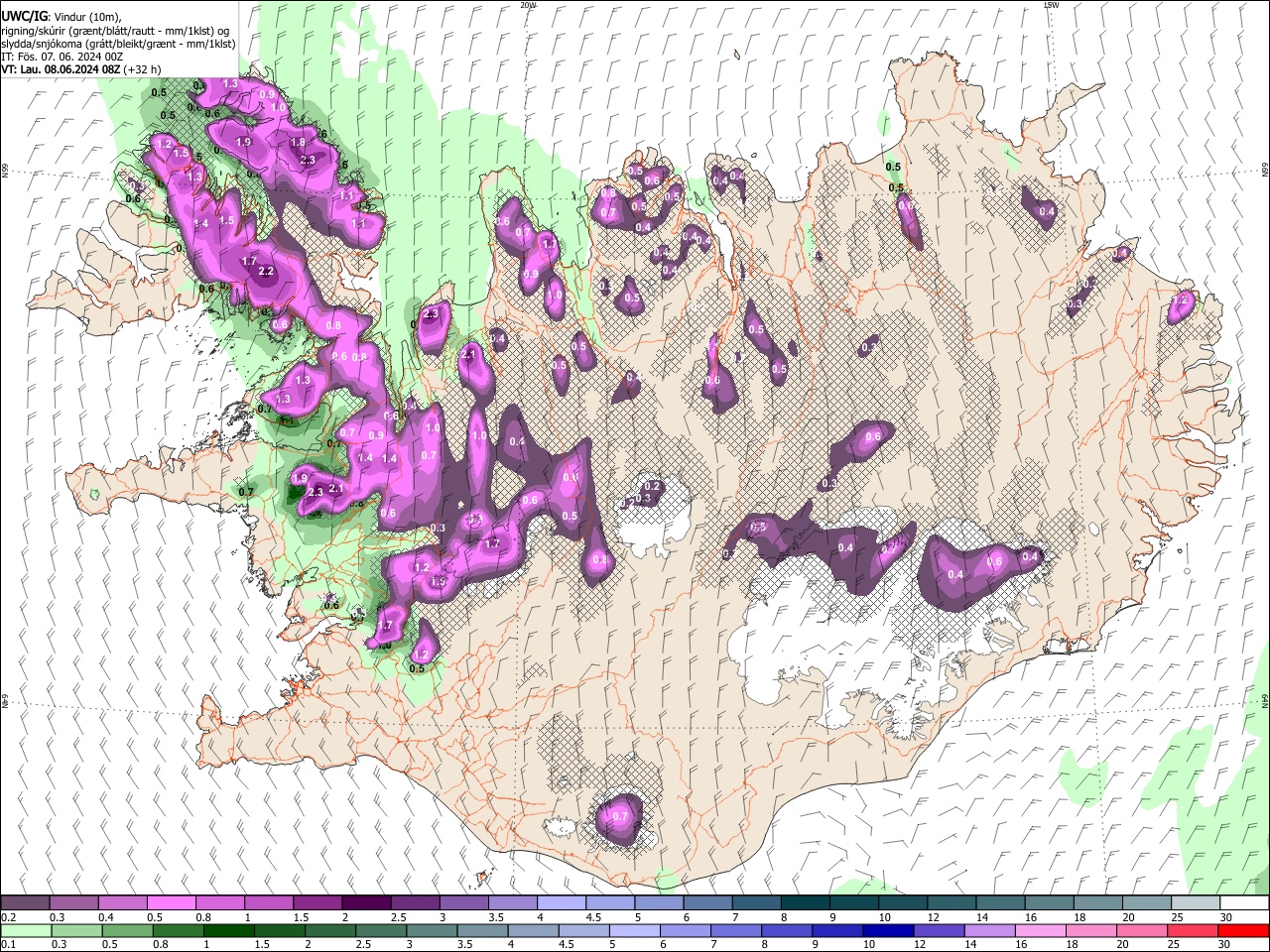Image resolution: width=1270 pixels, height=952 pixels.
Task: Click the 'IT: Fös. 07. 06. 2024 00Z' line
Action: click(x=62, y=57)
